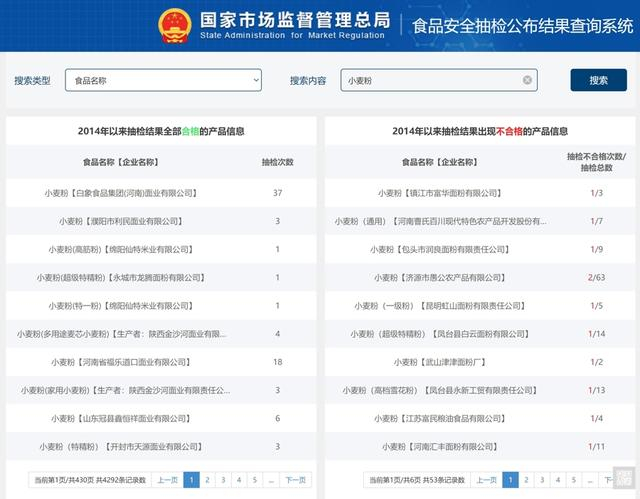
Task: Go to page 4 of qualified list
Action: 239,480
